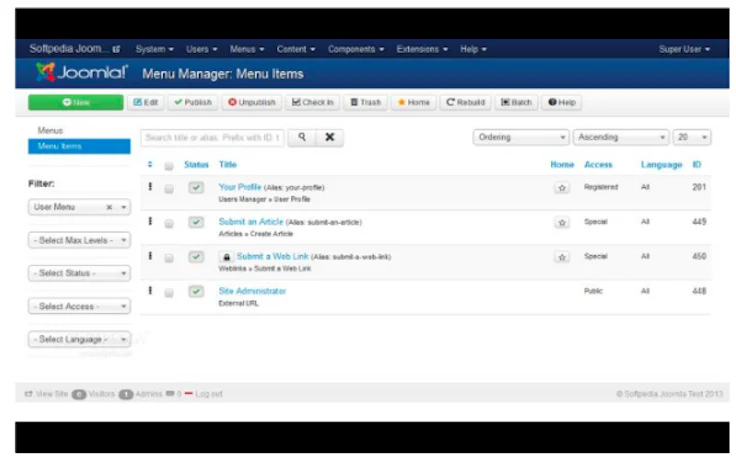Screen dimensions: 736x462
Task: Click the View Site icon in footer
Action: pos(29,393)
